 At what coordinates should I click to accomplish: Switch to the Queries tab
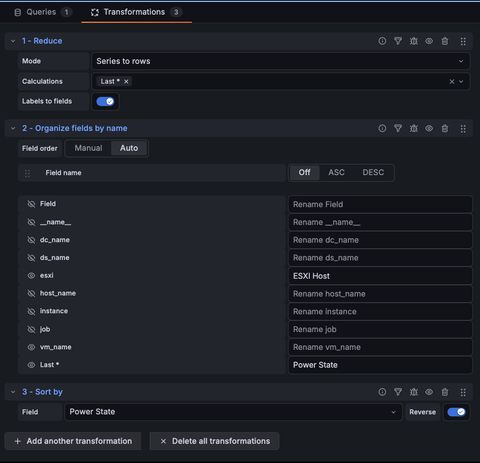[42, 12]
